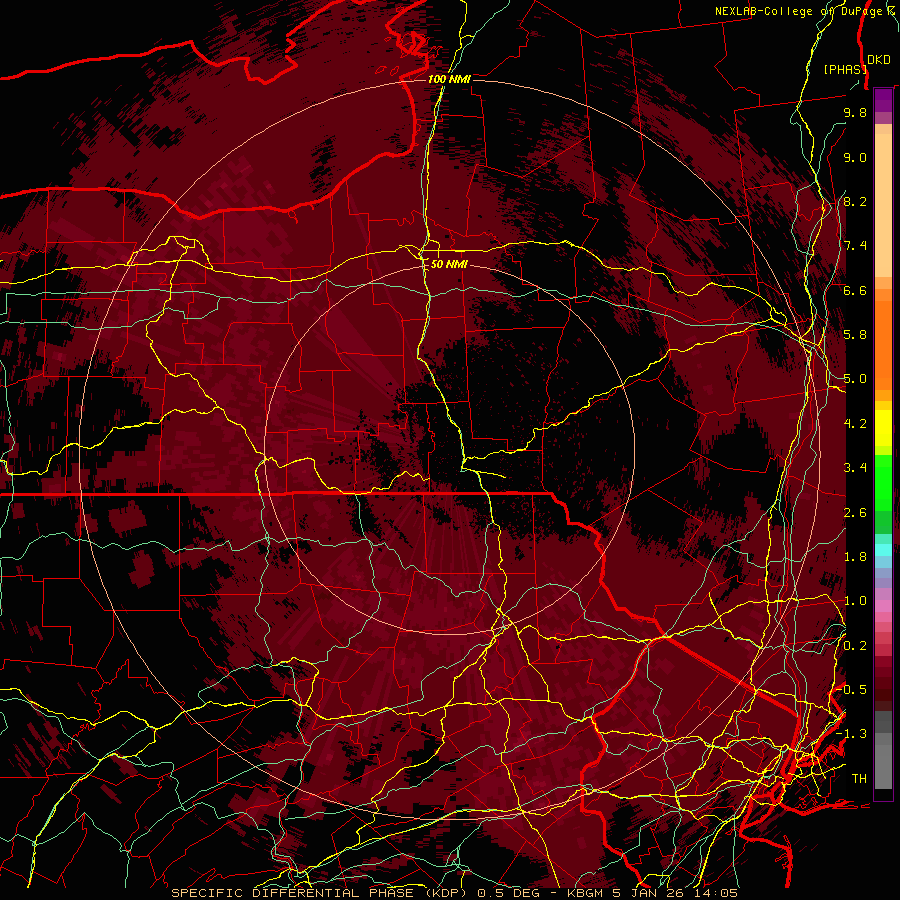Select the cyan segment beside 1.8
This screenshot has width=900, height=900.
tap(883, 550)
